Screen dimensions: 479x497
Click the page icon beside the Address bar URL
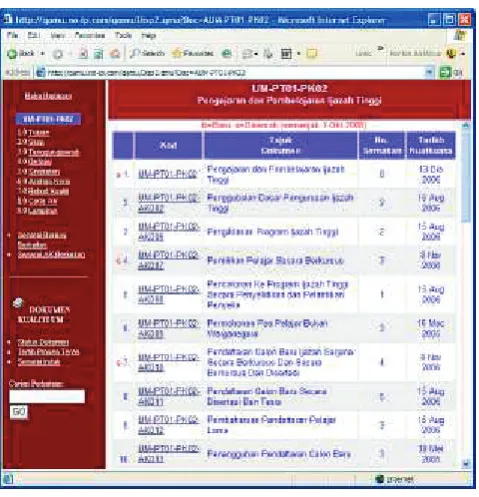point(41,73)
